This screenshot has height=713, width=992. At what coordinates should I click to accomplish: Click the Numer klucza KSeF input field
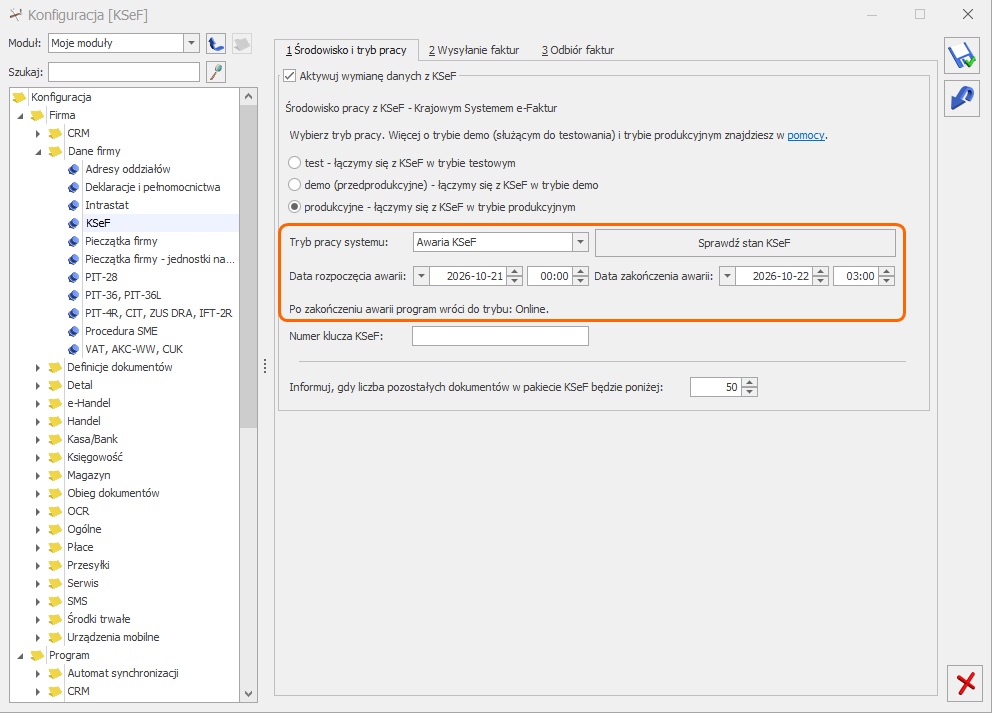click(x=500, y=336)
